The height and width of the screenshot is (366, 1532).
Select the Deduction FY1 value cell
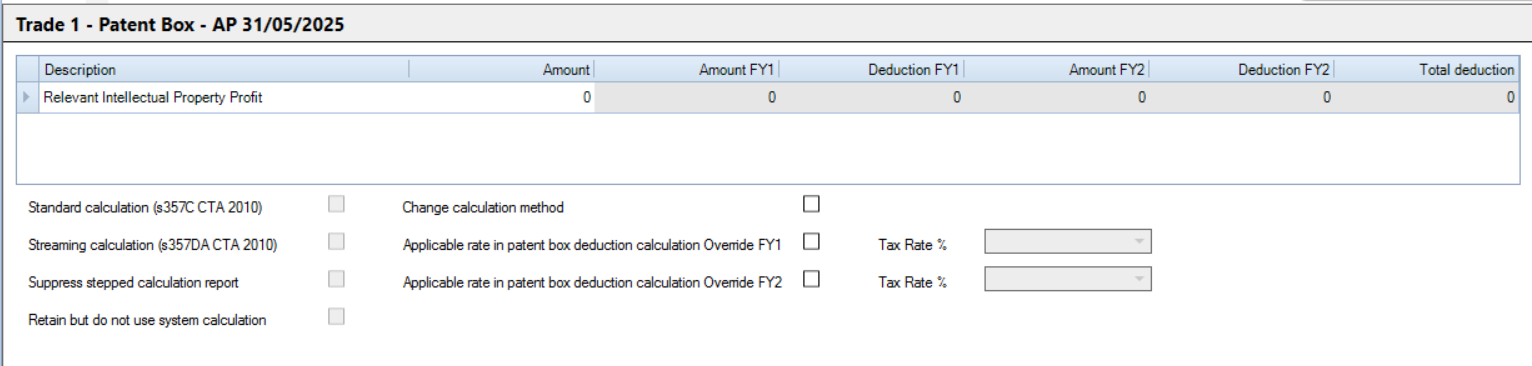click(872, 98)
